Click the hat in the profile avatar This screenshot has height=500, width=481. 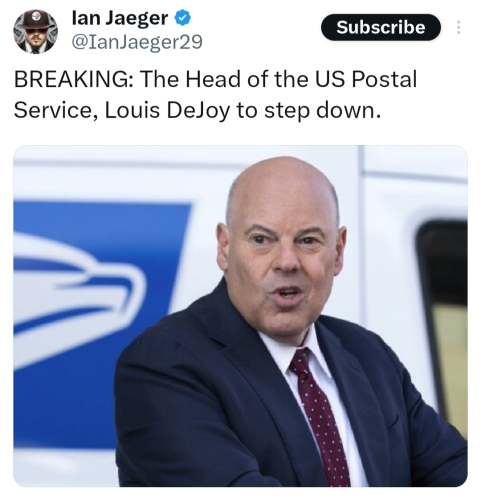pyautogui.click(x=36, y=19)
